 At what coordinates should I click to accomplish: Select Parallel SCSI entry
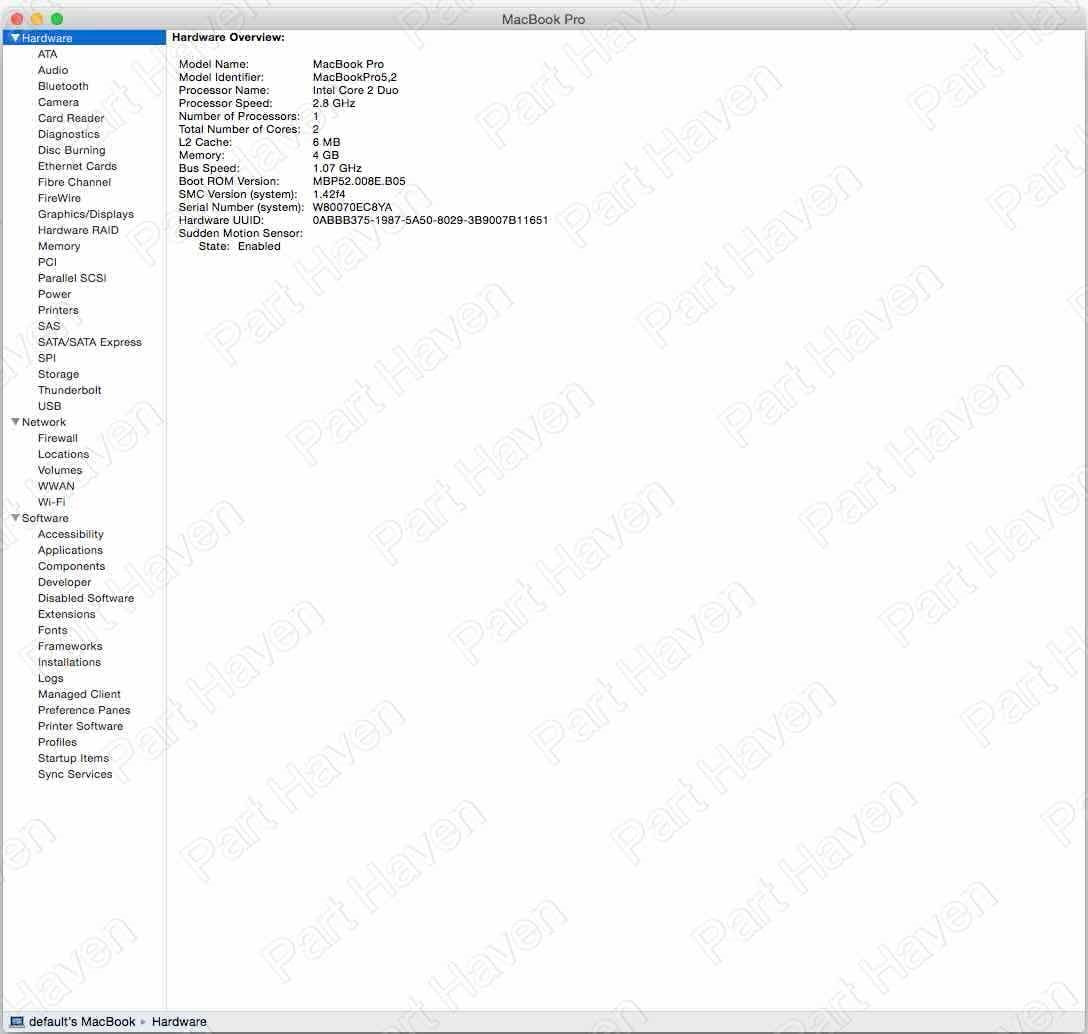72,278
